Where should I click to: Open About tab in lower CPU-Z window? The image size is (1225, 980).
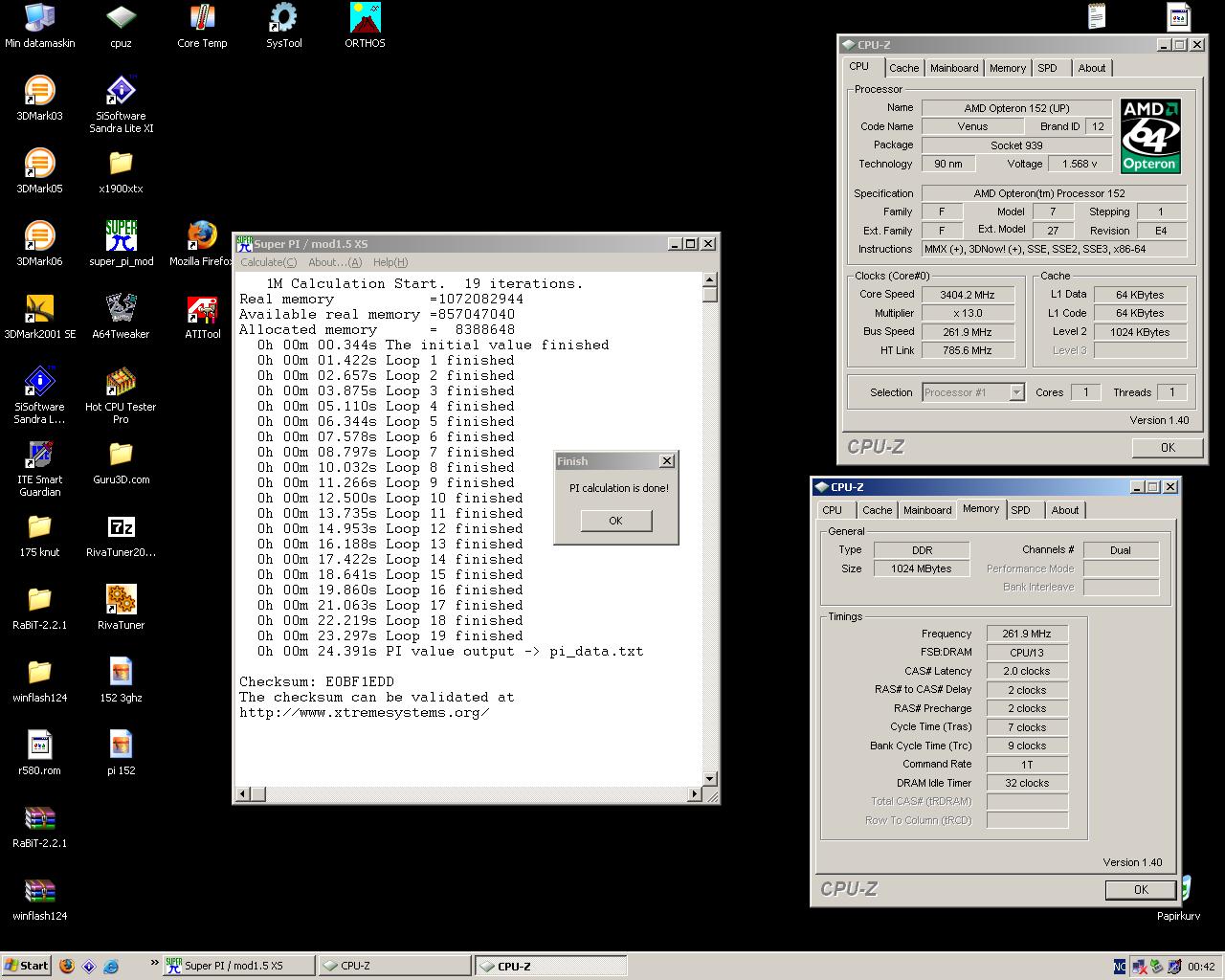(x=1065, y=510)
